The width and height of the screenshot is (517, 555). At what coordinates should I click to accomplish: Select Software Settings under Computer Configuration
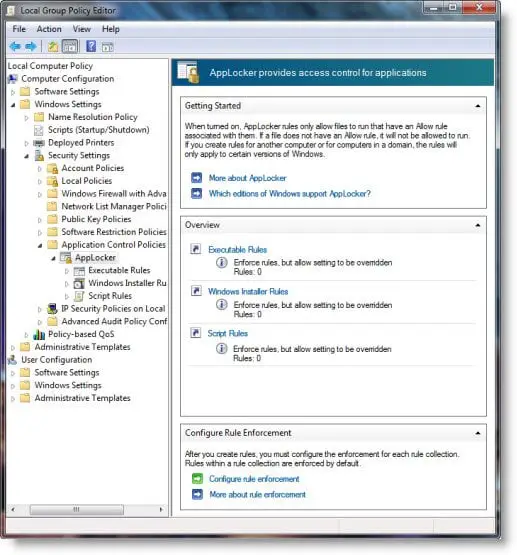coord(67,92)
